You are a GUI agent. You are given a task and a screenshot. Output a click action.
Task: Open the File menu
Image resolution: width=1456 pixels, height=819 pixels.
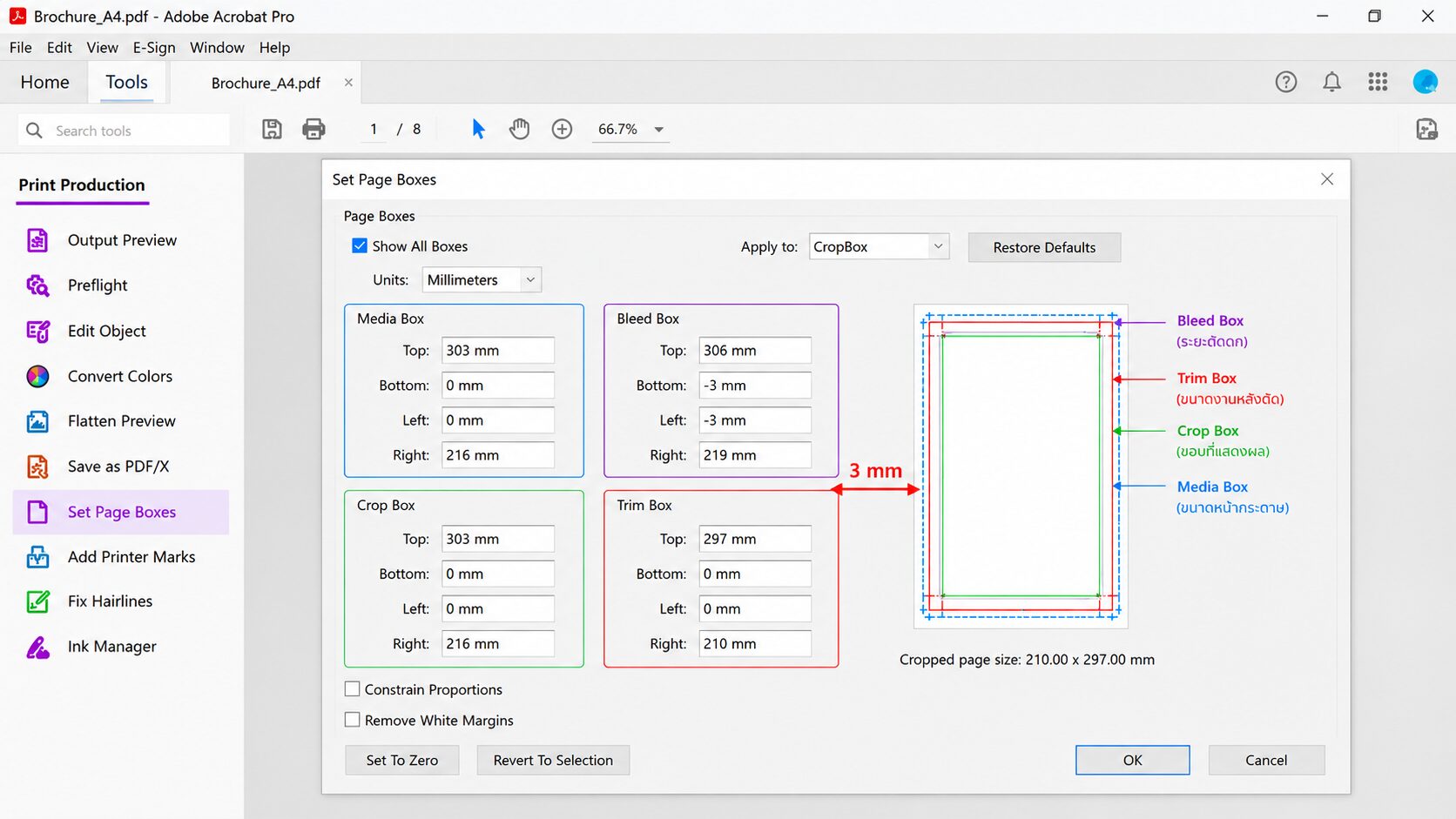(x=21, y=48)
